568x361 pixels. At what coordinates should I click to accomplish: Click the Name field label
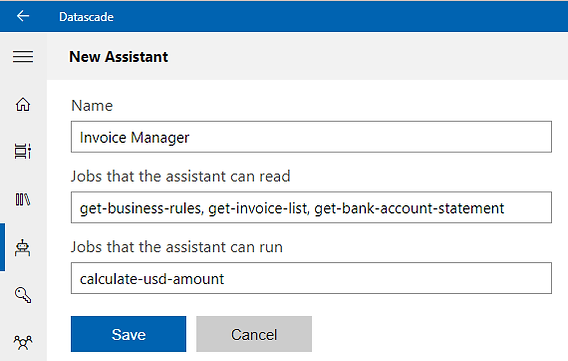click(92, 106)
